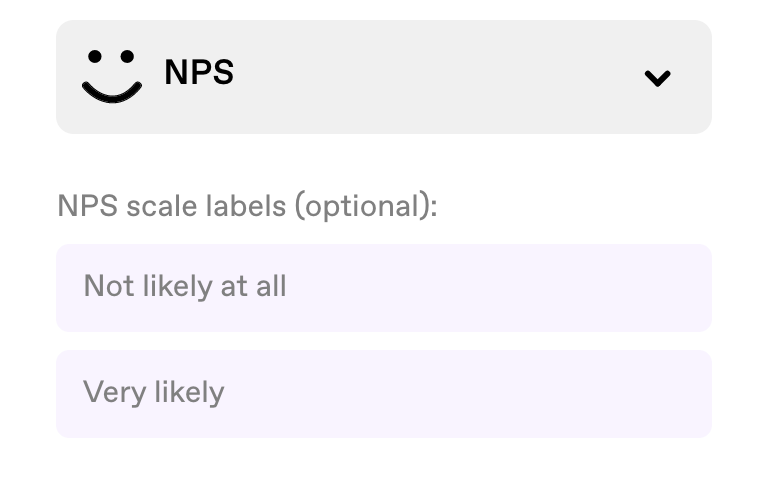
Task: Click the smiley face NPS icon
Action: [112, 76]
